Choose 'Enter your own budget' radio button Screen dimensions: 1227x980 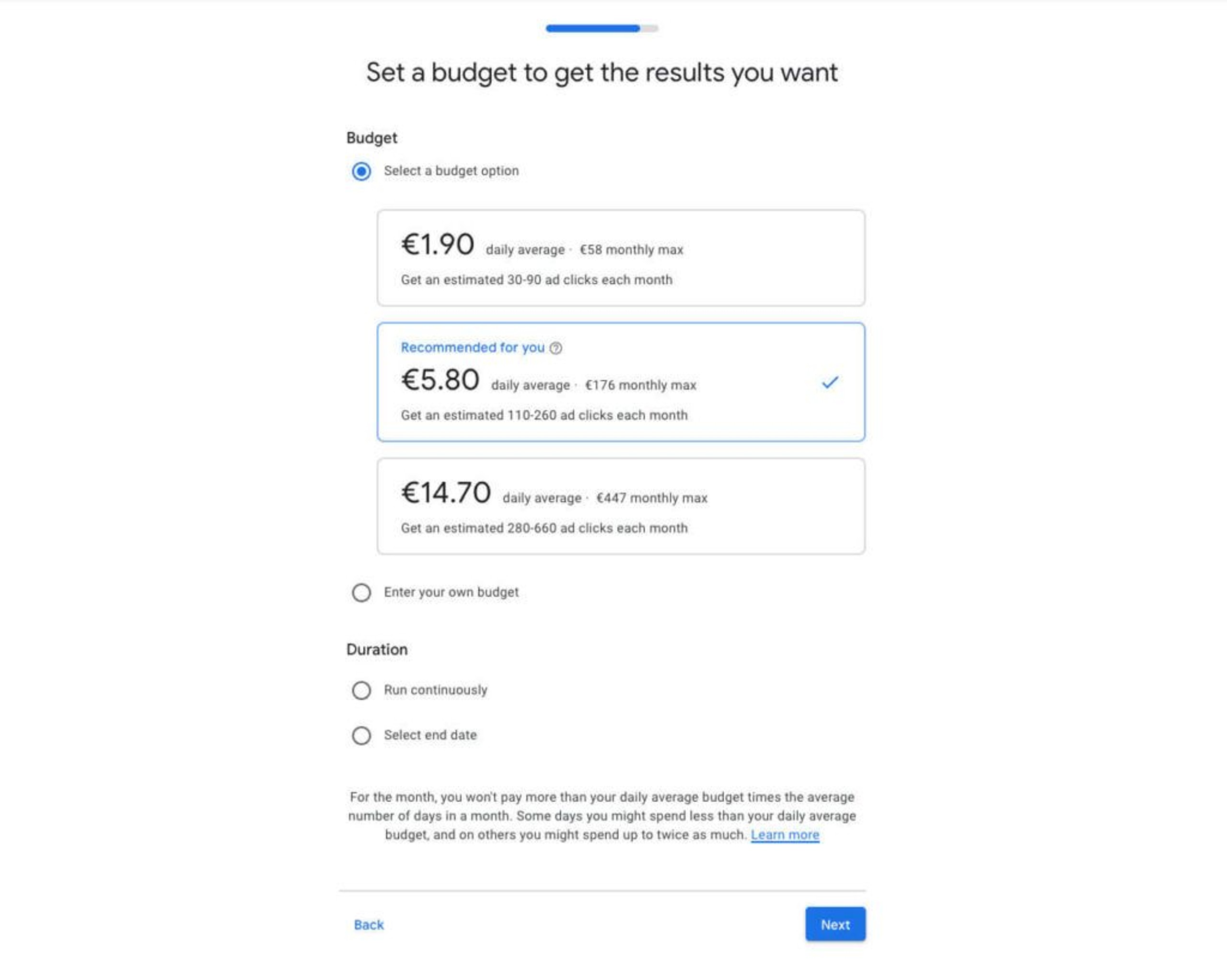click(361, 592)
